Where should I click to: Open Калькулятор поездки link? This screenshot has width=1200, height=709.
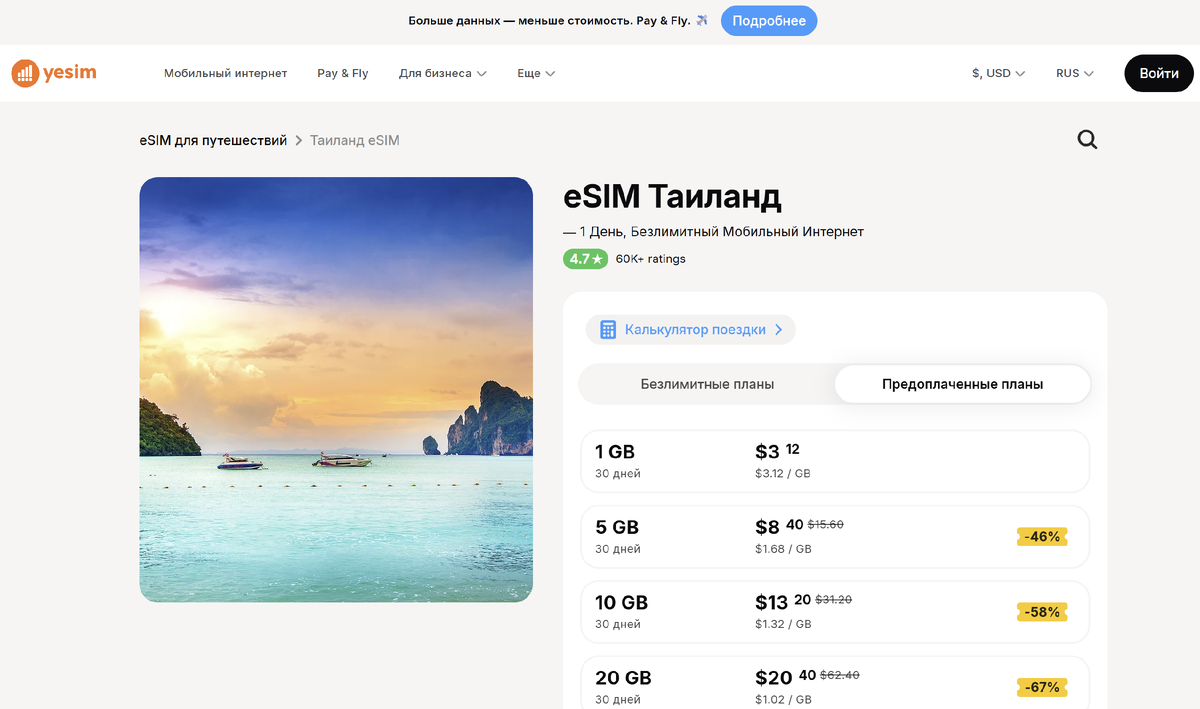(691, 330)
